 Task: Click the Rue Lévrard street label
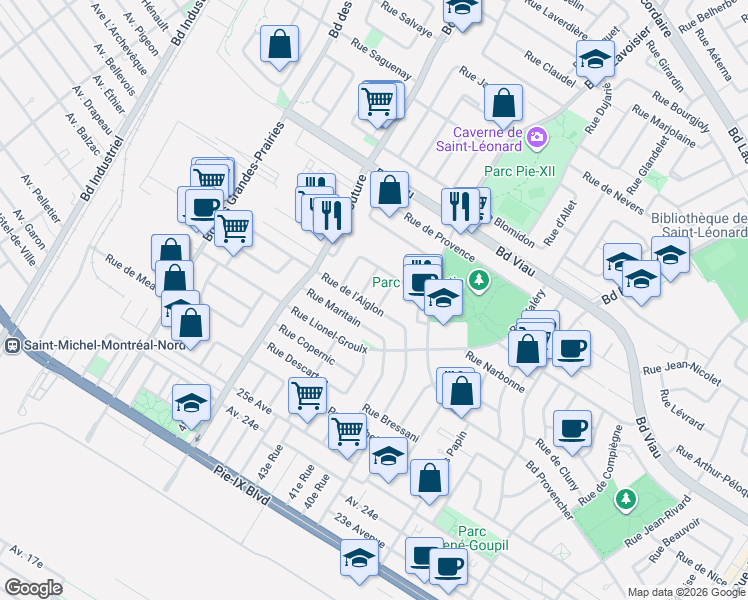click(682, 410)
